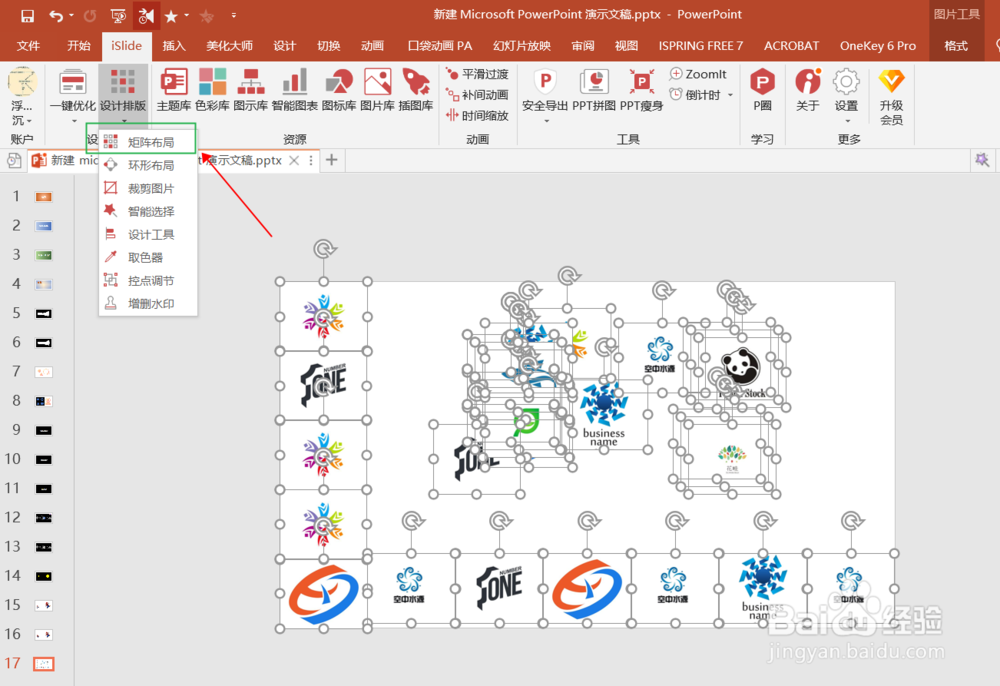1000x686 pixels.
Task: Select 控点调节 menu item
Action: coord(148,281)
